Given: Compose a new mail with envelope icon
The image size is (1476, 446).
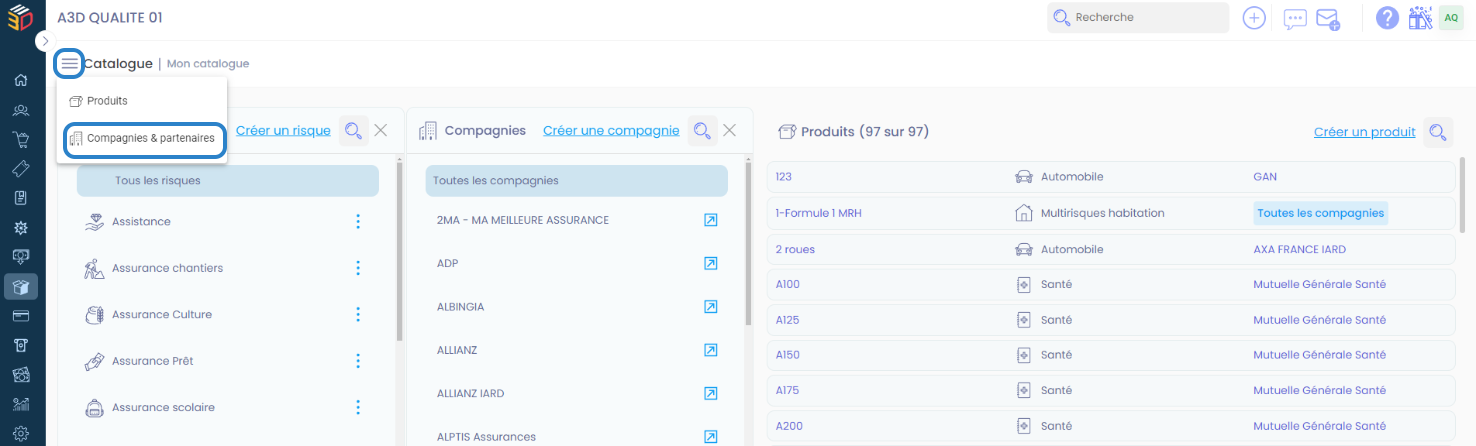Looking at the screenshot, I should point(1327,19).
